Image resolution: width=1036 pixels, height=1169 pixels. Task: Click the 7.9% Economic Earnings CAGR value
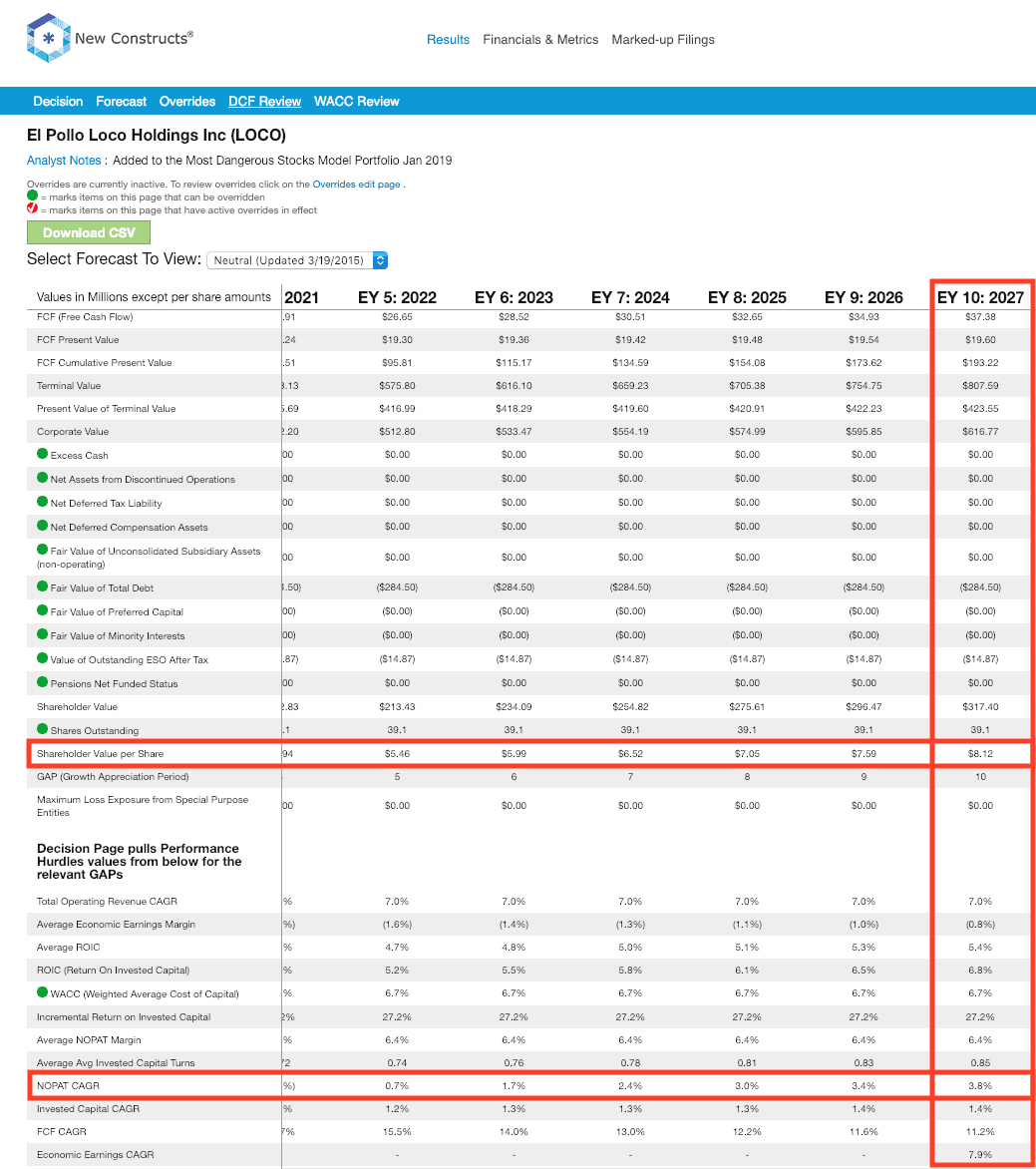[980, 1155]
